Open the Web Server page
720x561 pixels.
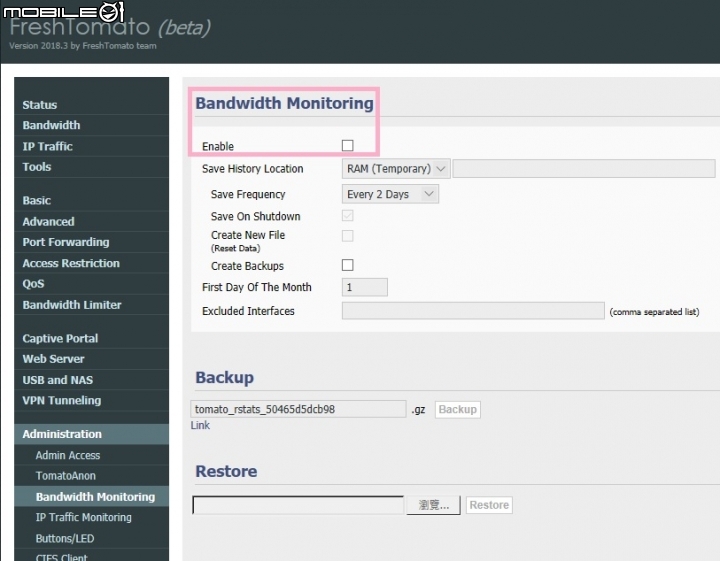click(91, 359)
